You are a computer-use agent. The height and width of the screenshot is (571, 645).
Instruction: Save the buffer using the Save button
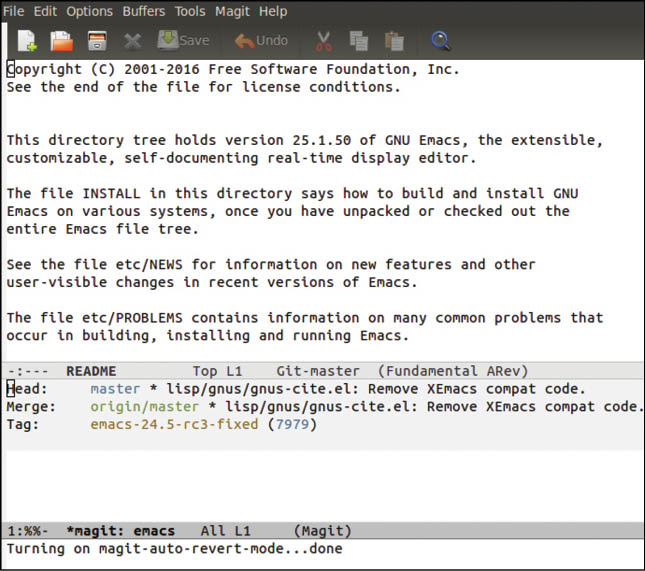click(x=184, y=41)
